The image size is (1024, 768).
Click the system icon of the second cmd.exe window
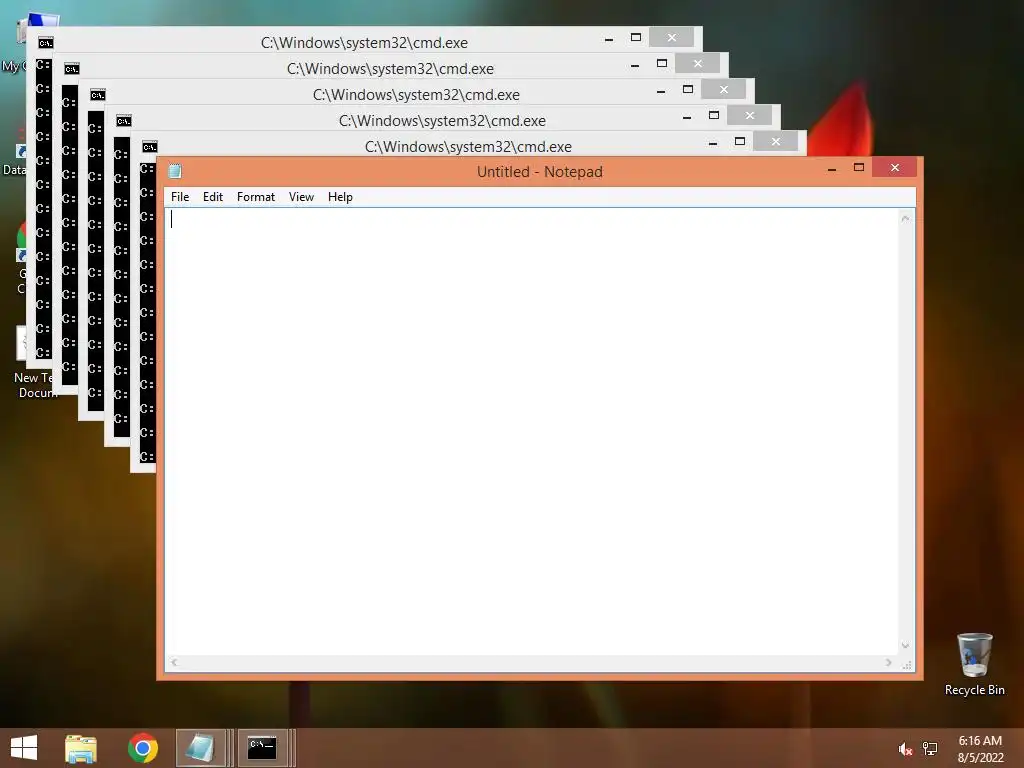[71, 69]
